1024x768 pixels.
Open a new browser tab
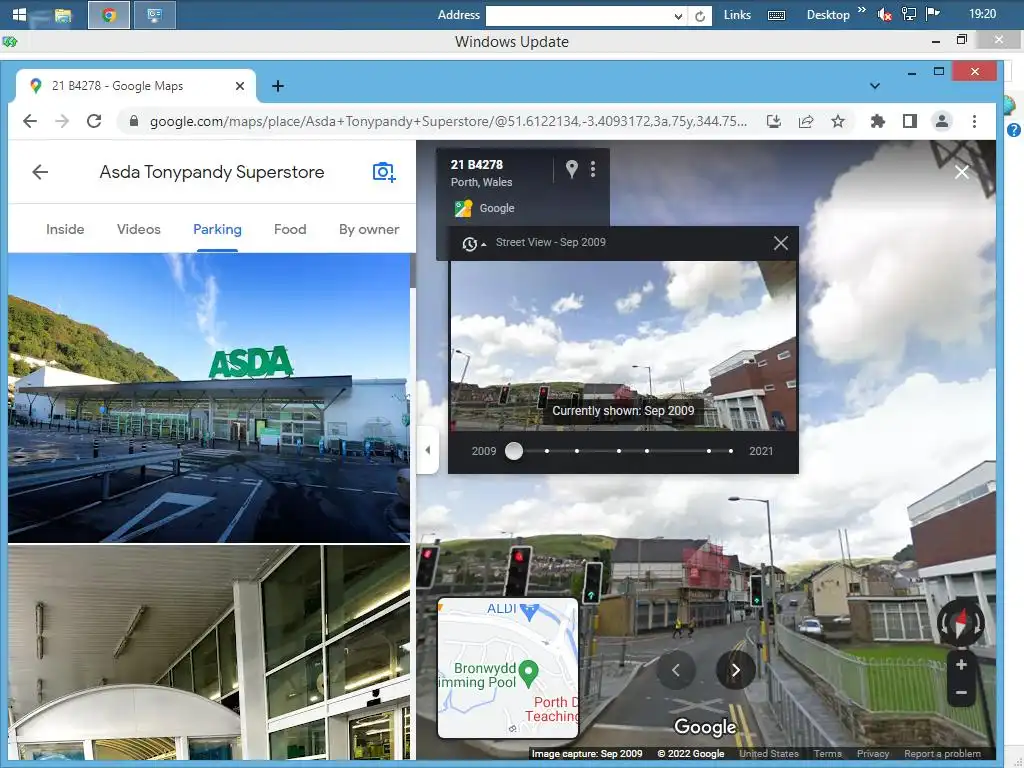click(278, 86)
